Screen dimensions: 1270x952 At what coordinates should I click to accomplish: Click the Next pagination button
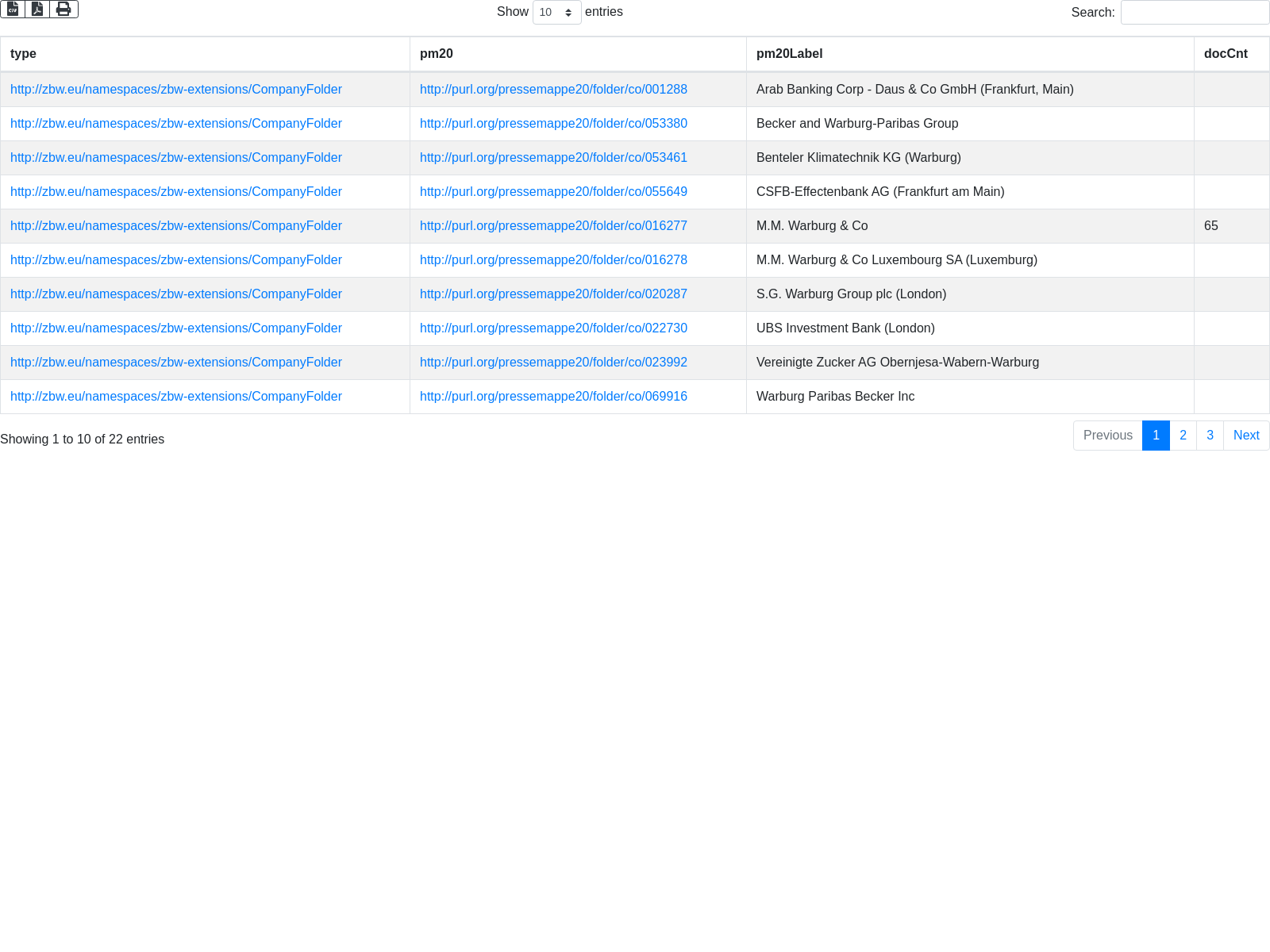1246,436
